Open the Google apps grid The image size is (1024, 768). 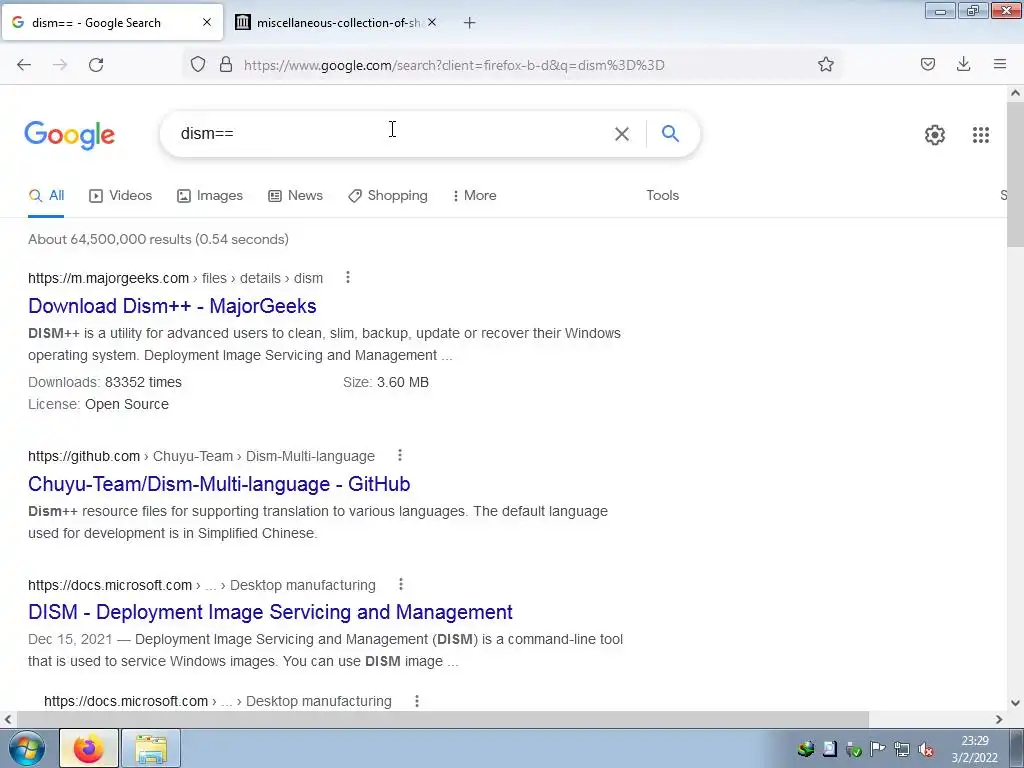coord(980,135)
